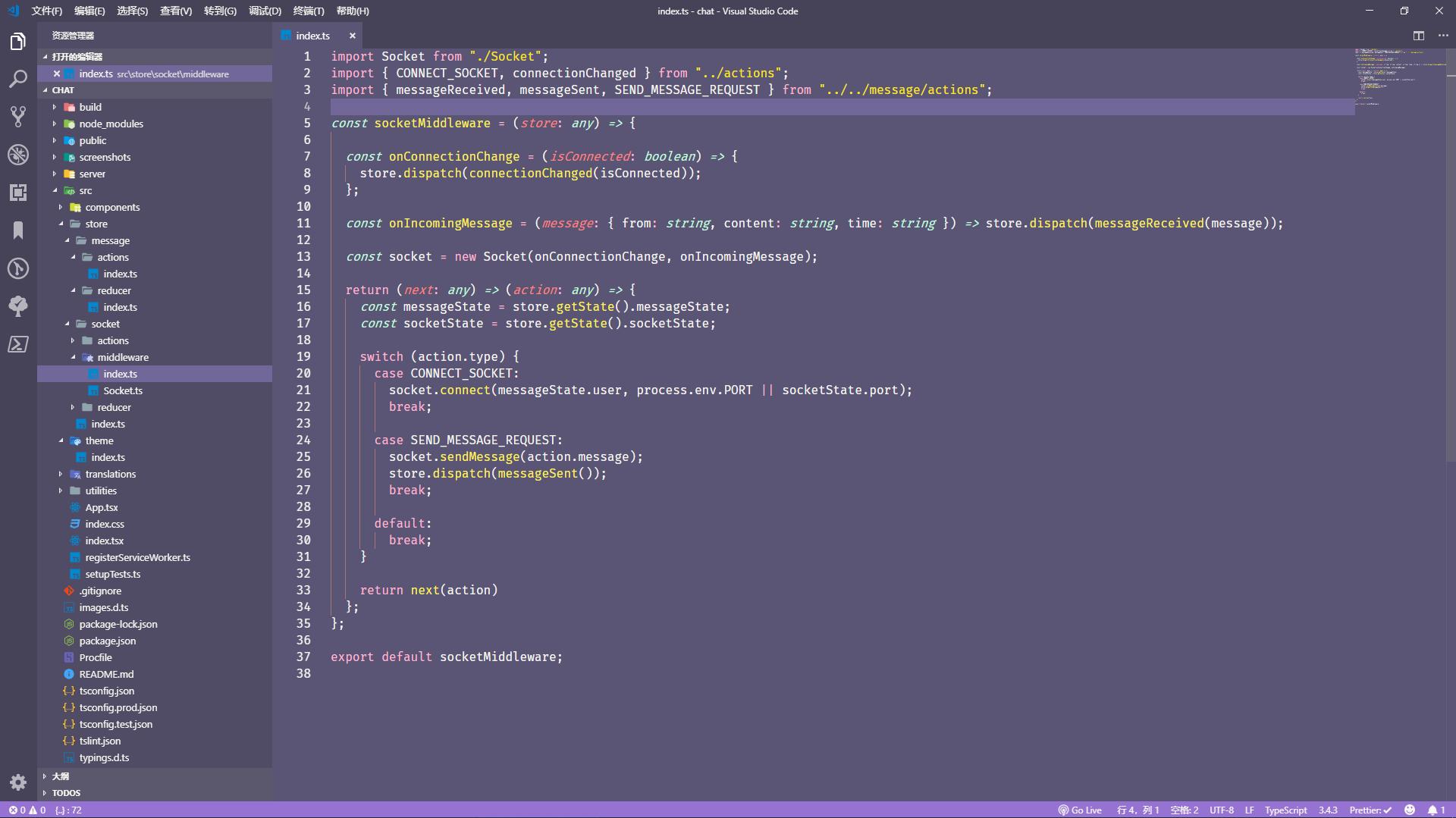This screenshot has height=818, width=1456.
Task: Open the Explorer view in activity bar
Action: pyautogui.click(x=18, y=42)
